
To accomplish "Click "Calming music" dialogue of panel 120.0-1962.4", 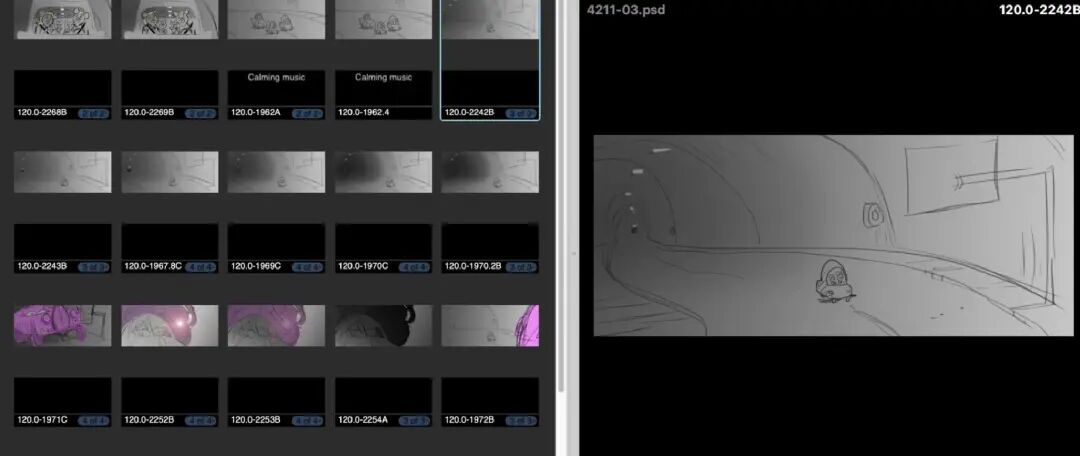I will coord(383,78).
